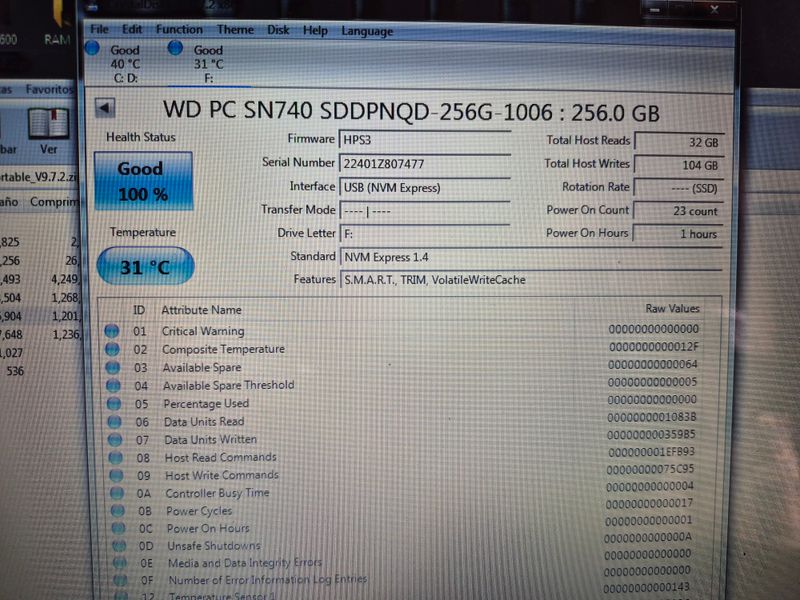Click the status icon for Host Write Commands

pos(116,476)
